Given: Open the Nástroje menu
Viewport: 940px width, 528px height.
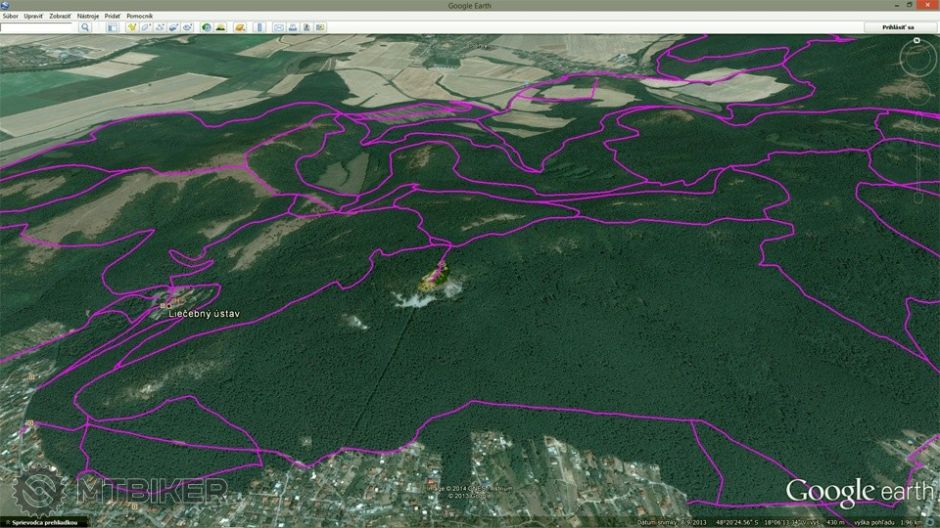Looking at the screenshot, I should 88,16.
